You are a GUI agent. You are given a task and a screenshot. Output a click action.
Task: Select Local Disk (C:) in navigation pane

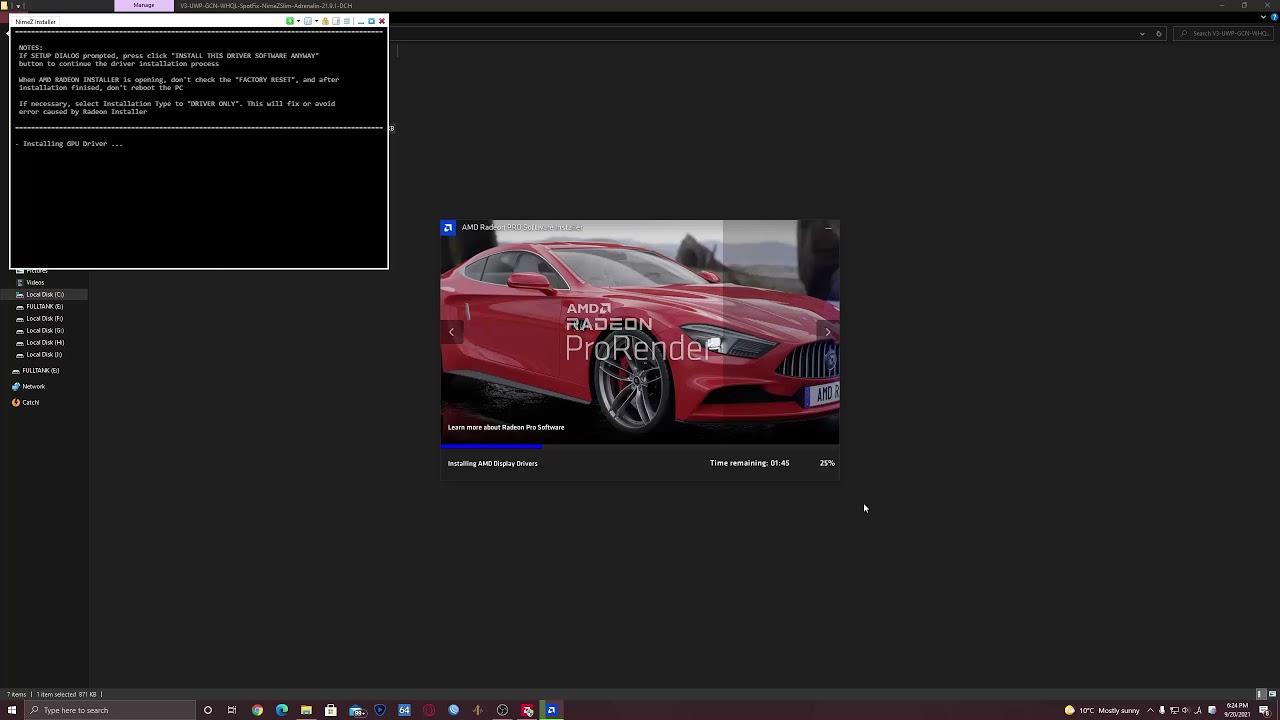[45, 295]
